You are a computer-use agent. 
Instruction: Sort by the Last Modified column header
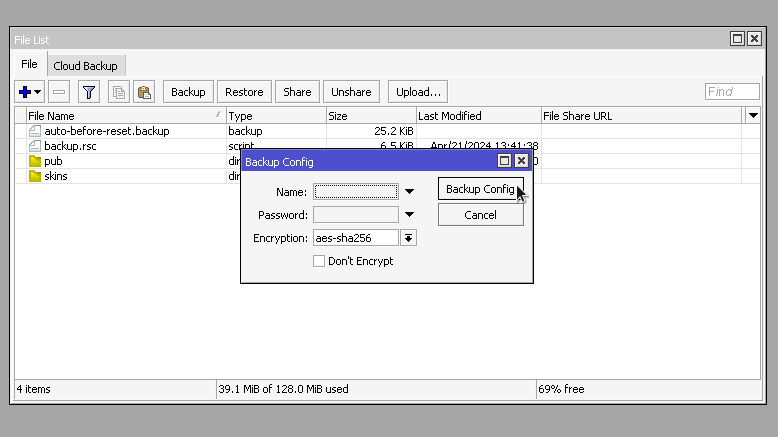pyautogui.click(x=477, y=116)
